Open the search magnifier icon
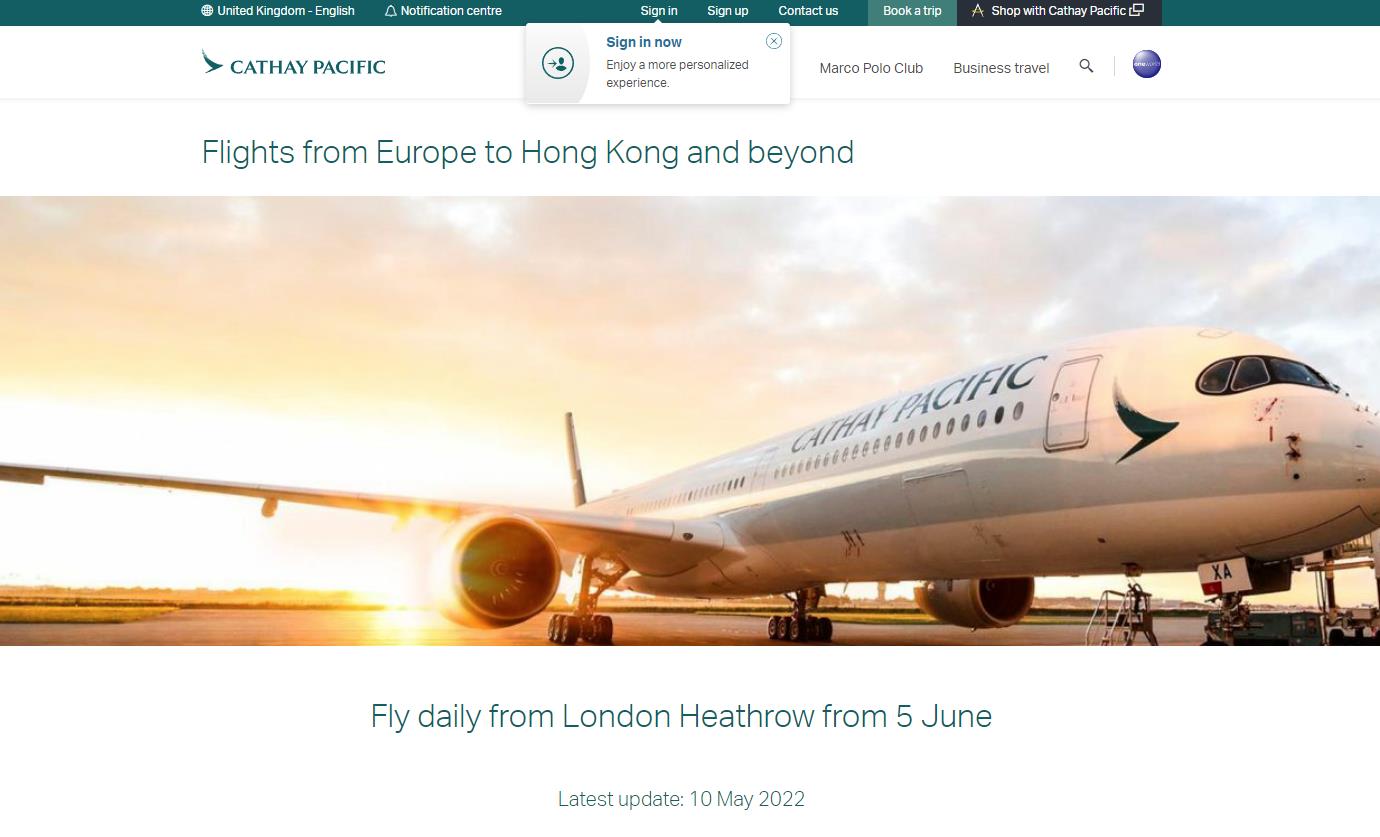 click(x=1086, y=66)
